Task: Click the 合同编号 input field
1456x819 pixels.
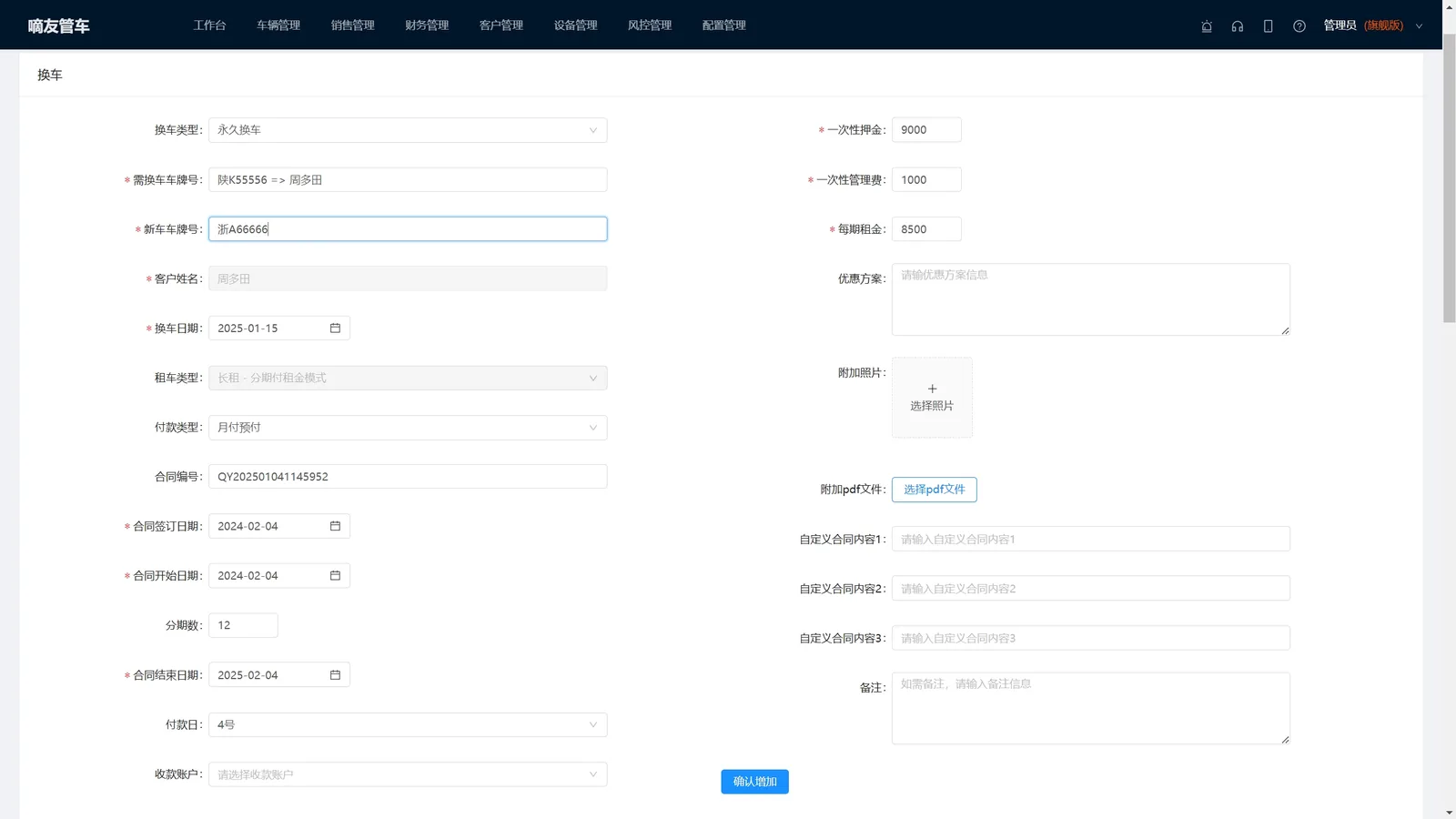Action: [408, 477]
